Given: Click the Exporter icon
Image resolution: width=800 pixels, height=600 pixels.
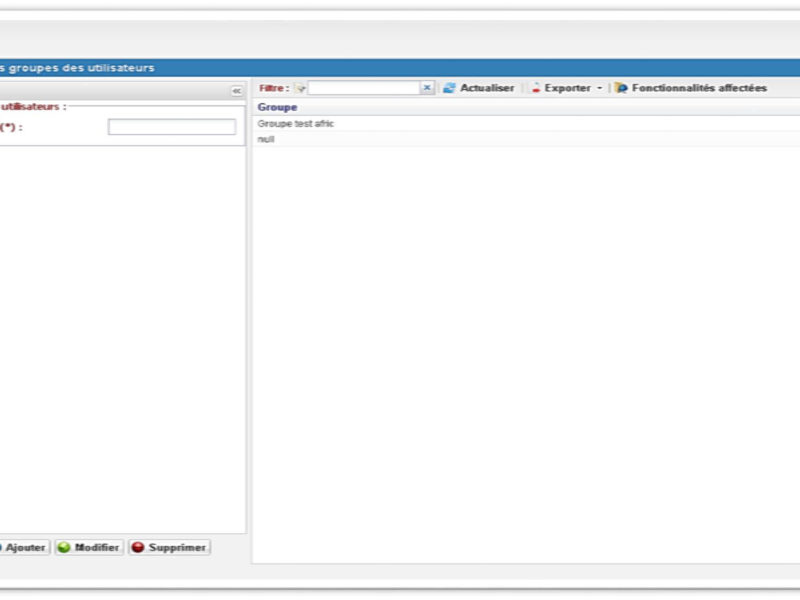Looking at the screenshot, I should click(x=536, y=88).
